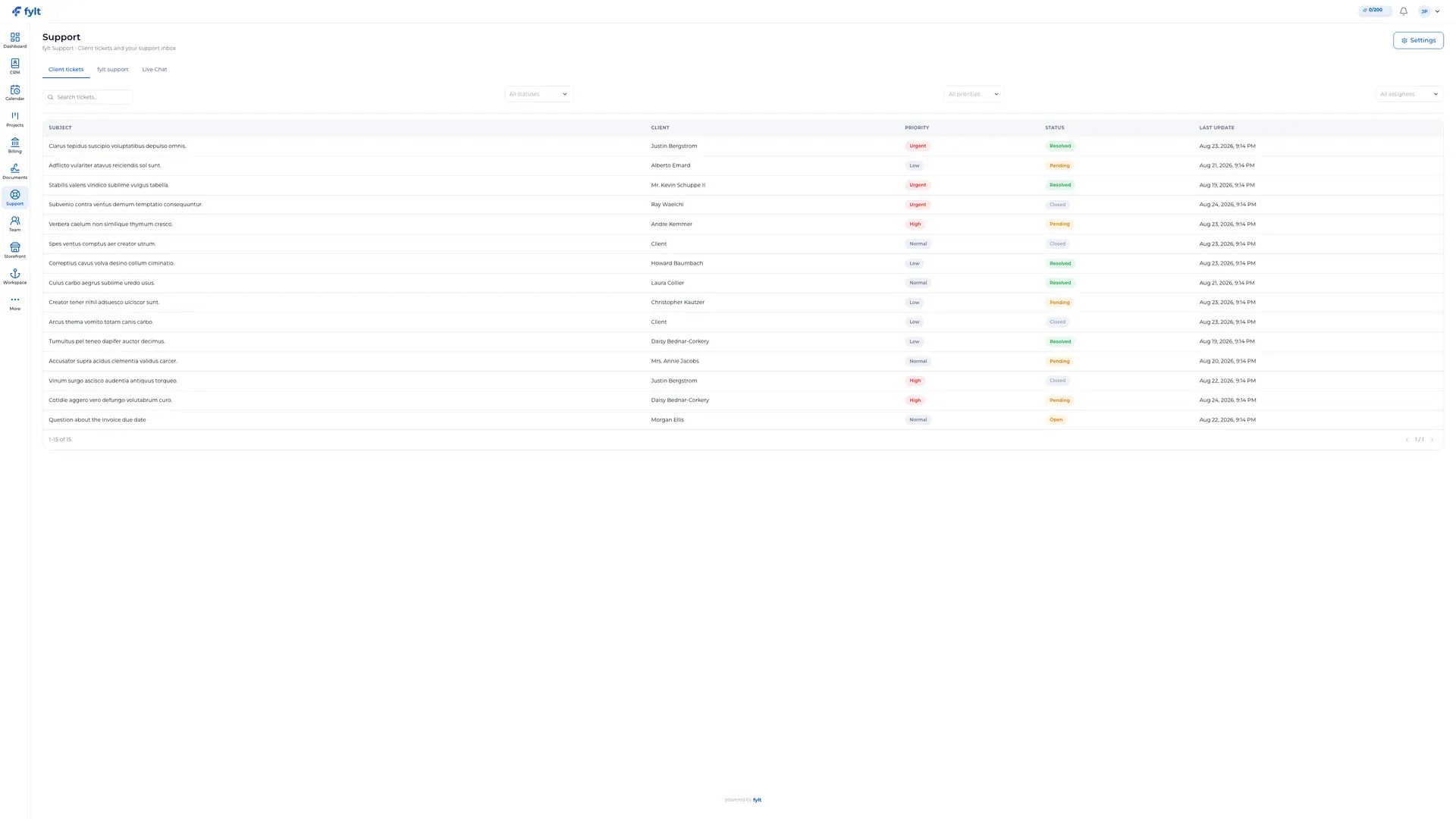This screenshot has width=1456, height=819.
Task: Go to previous page arrow
Action: tap(1407, 440)
